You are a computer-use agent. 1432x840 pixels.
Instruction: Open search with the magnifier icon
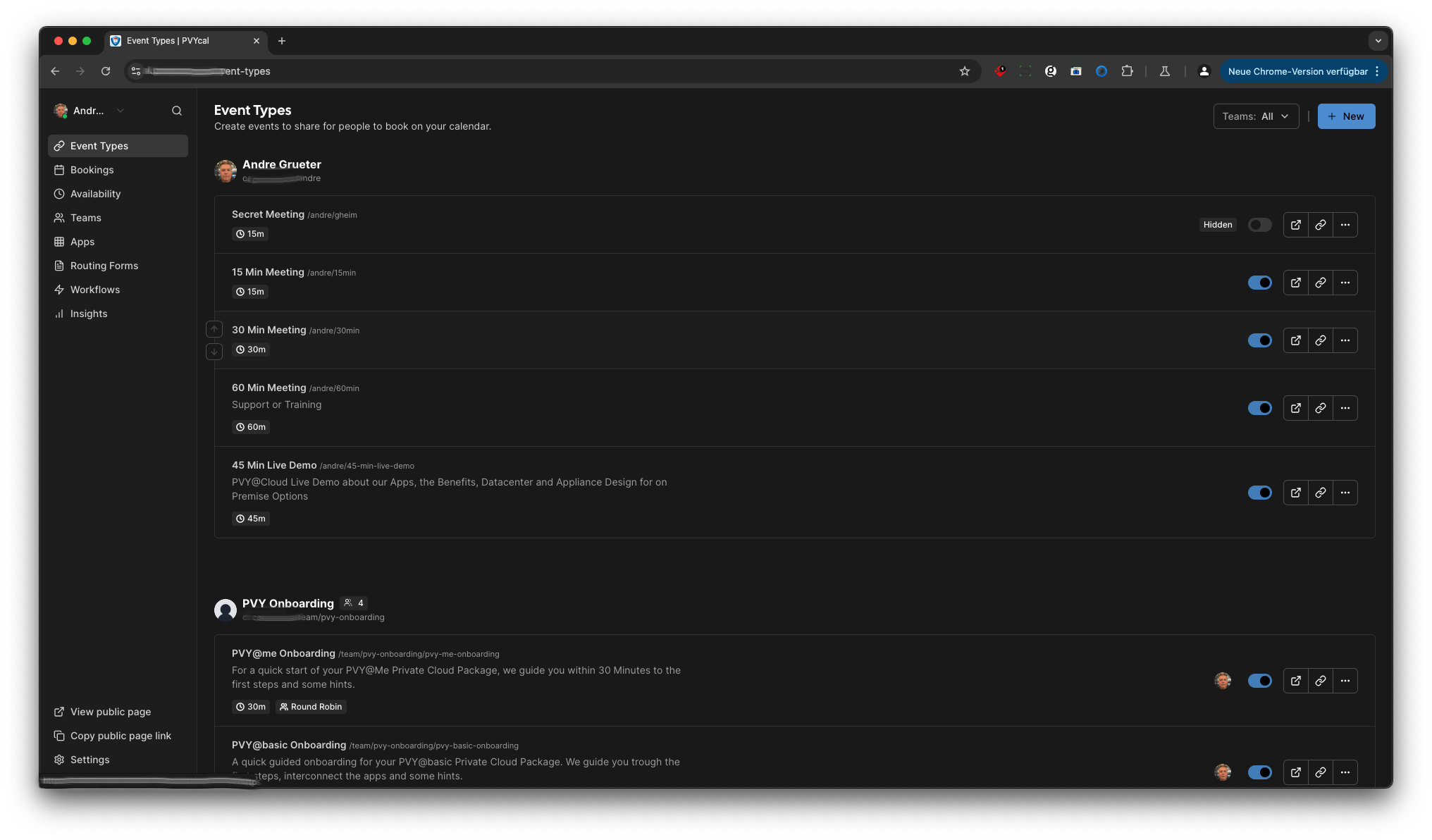177,111
